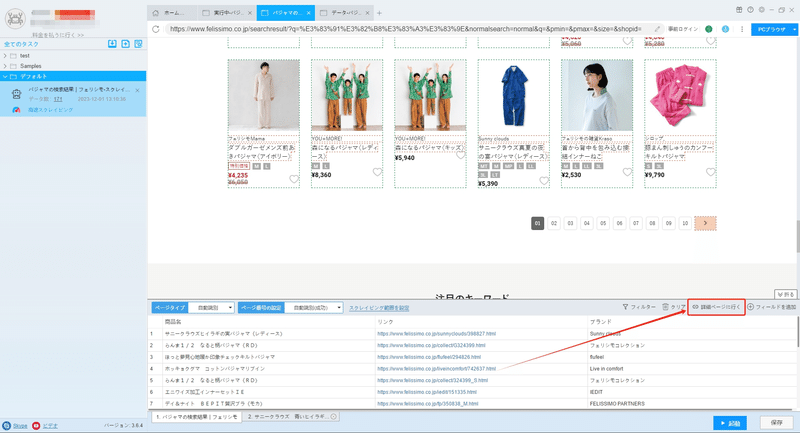Open settings gear in title bar
The height and width of the screenshot is (433, 800).
click(761, 10)
